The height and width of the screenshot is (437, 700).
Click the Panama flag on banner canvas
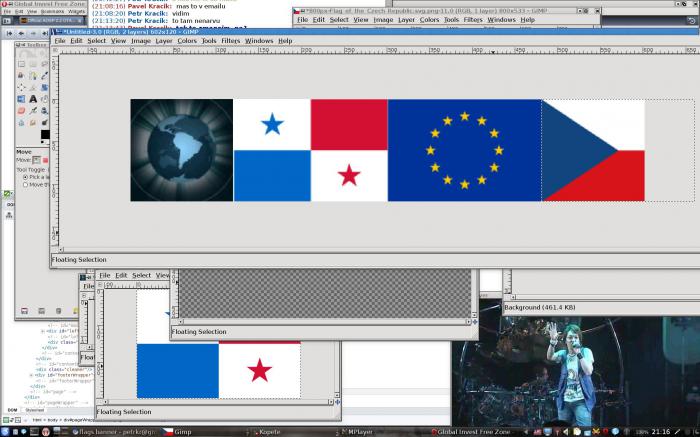pos(311,150)
